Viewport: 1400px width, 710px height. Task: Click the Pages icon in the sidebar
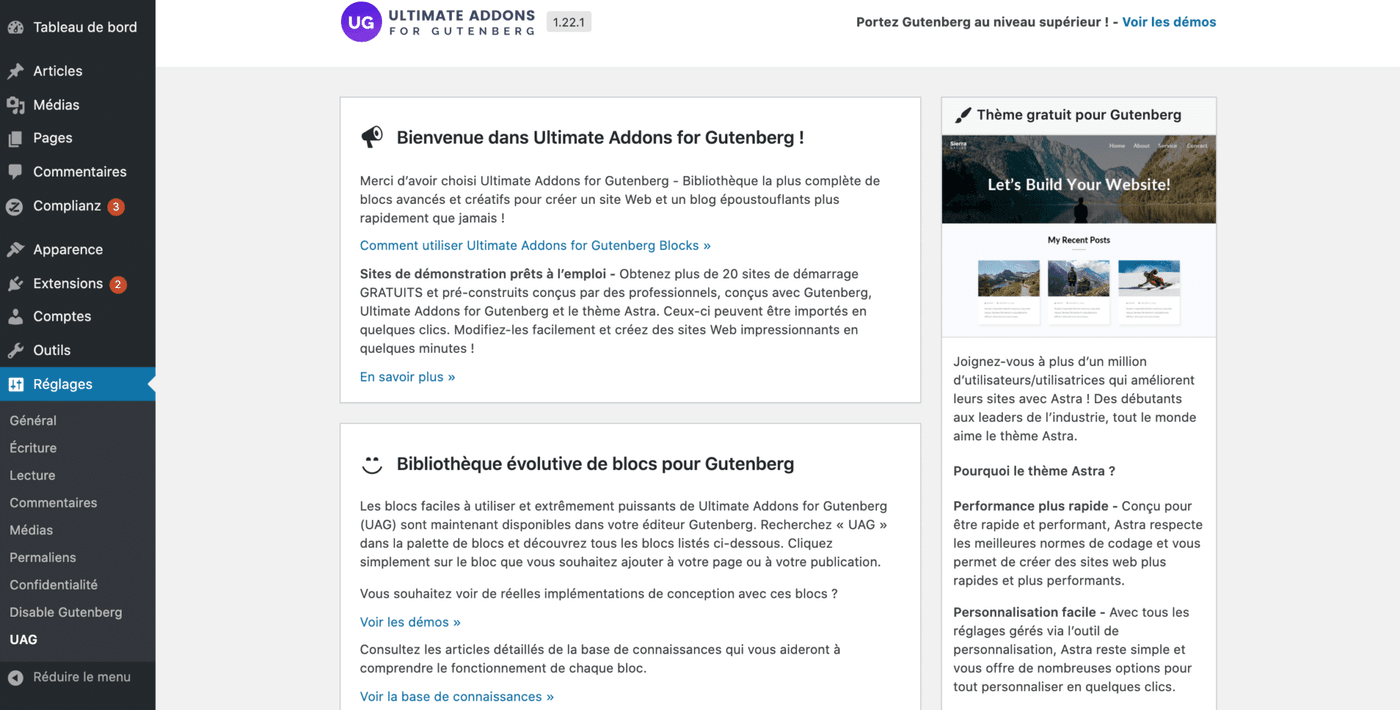[x=16, y=138]
